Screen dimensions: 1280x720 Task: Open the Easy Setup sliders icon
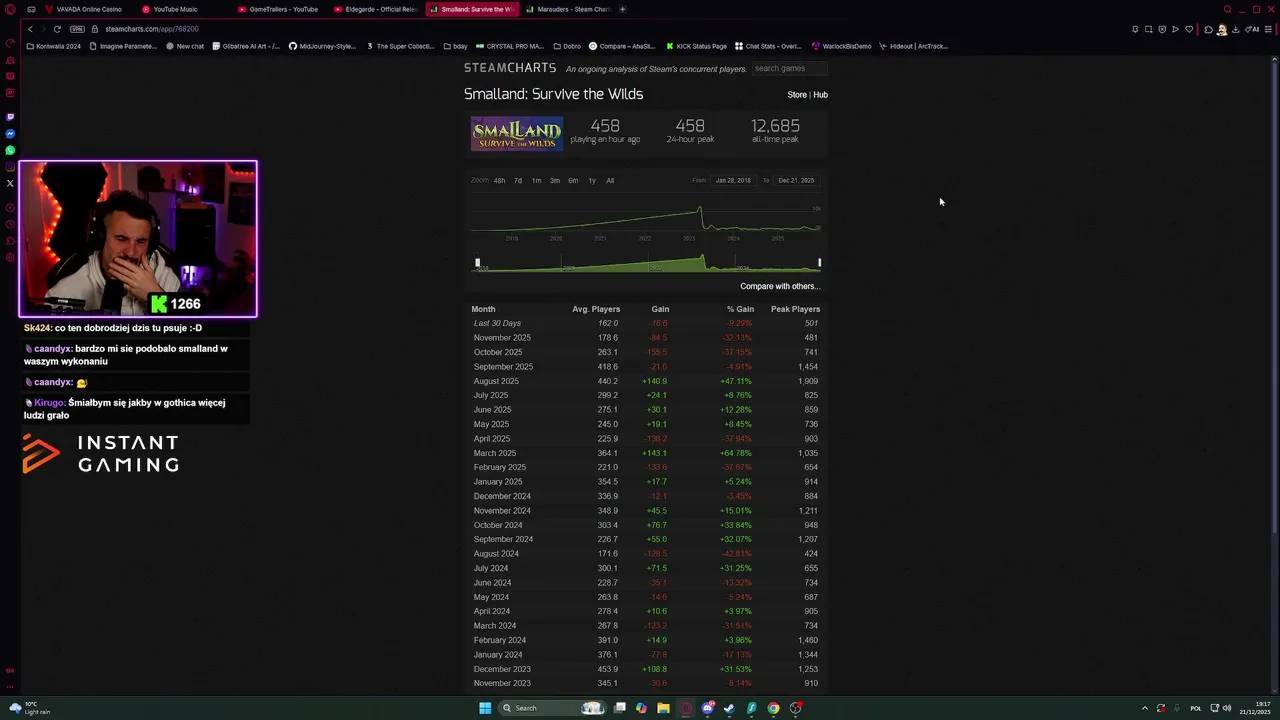pos(1268,29)
